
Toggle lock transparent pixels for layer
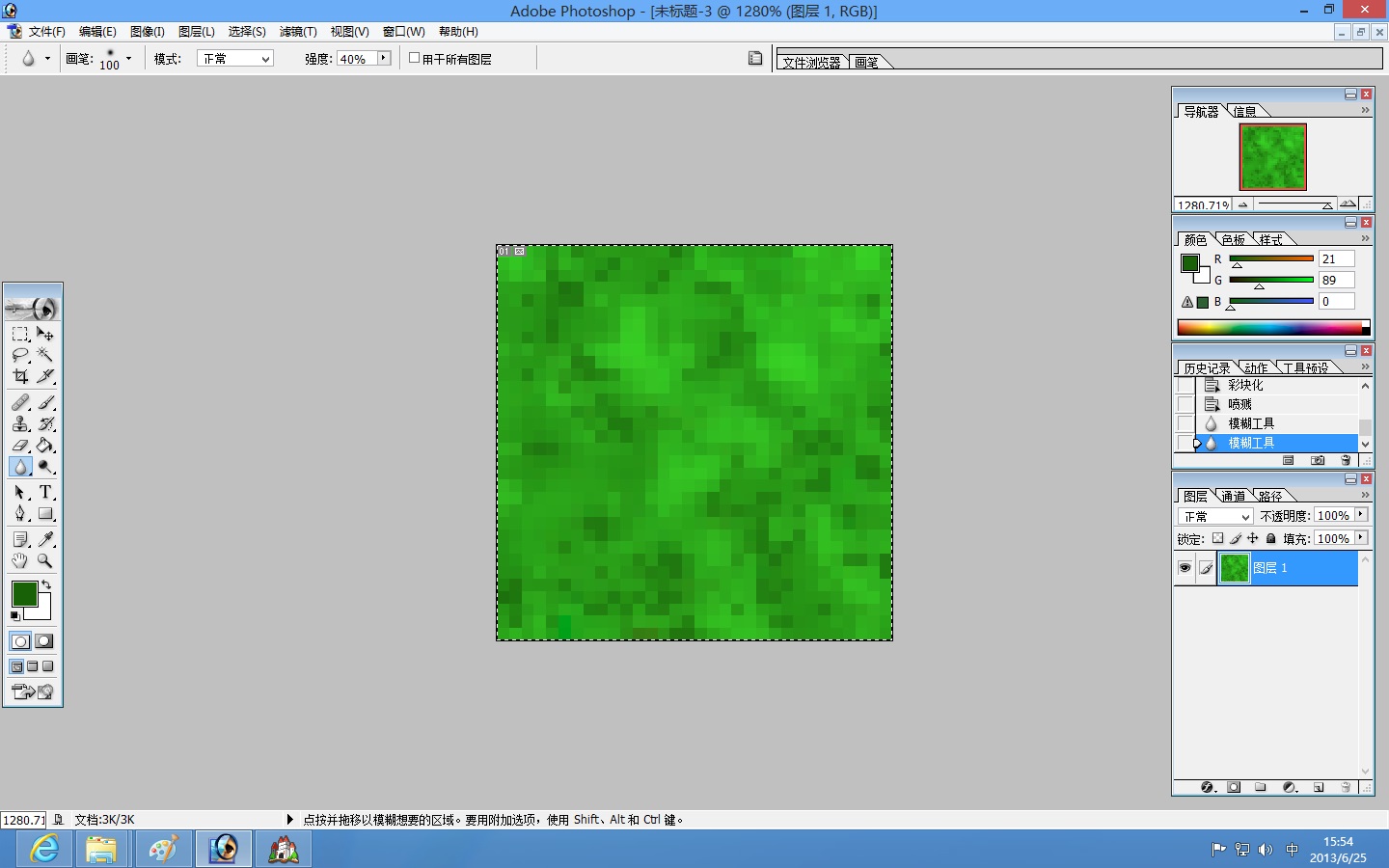[x=1217, y=539]
